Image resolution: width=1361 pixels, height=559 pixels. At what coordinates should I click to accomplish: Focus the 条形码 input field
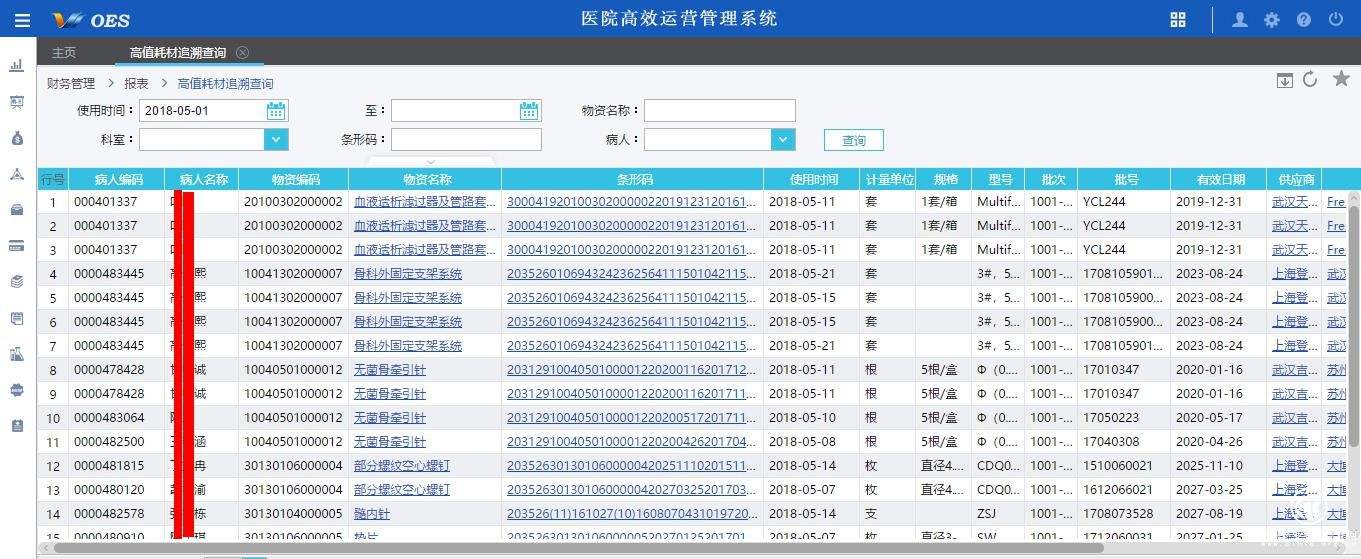pyautogui.click(x=466, y=140)
